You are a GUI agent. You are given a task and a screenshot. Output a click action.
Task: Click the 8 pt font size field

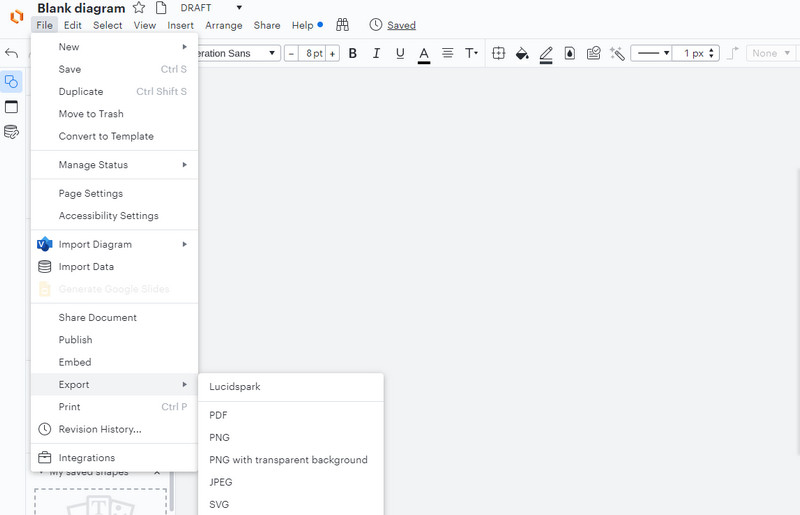(x=312, y=53)
